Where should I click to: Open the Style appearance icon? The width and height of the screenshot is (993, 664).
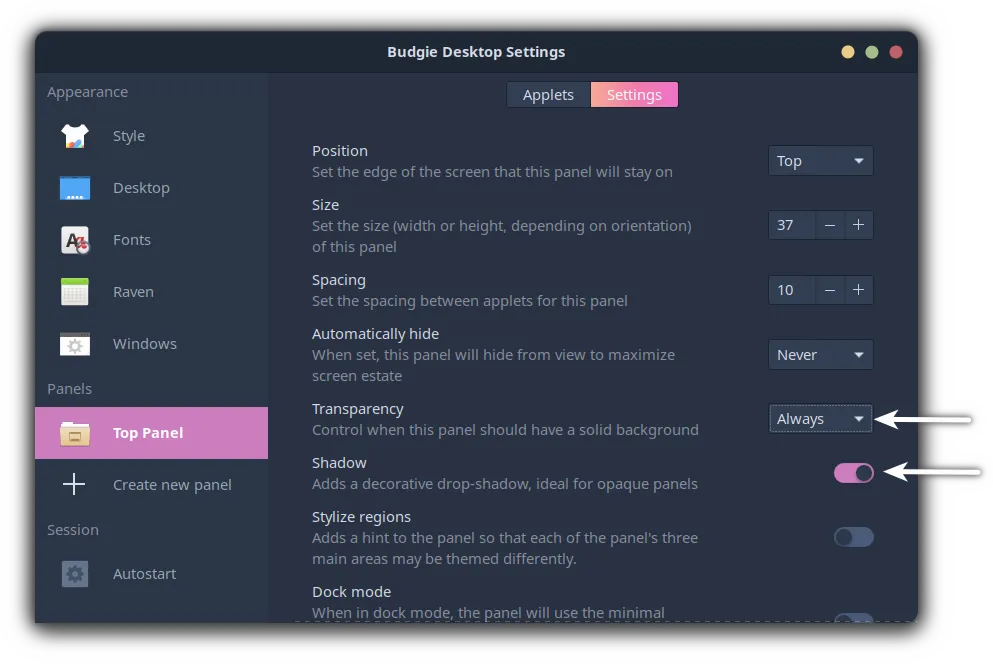tap(75, 136)
